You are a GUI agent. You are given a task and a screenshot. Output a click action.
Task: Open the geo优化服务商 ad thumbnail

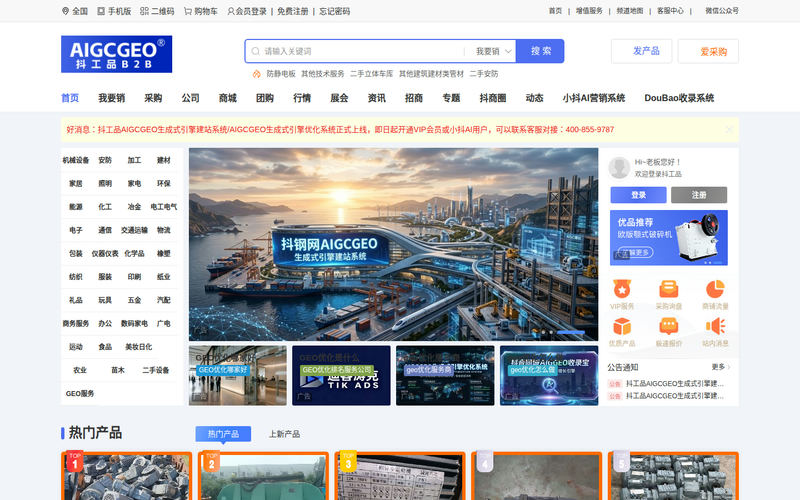(445, 376)
